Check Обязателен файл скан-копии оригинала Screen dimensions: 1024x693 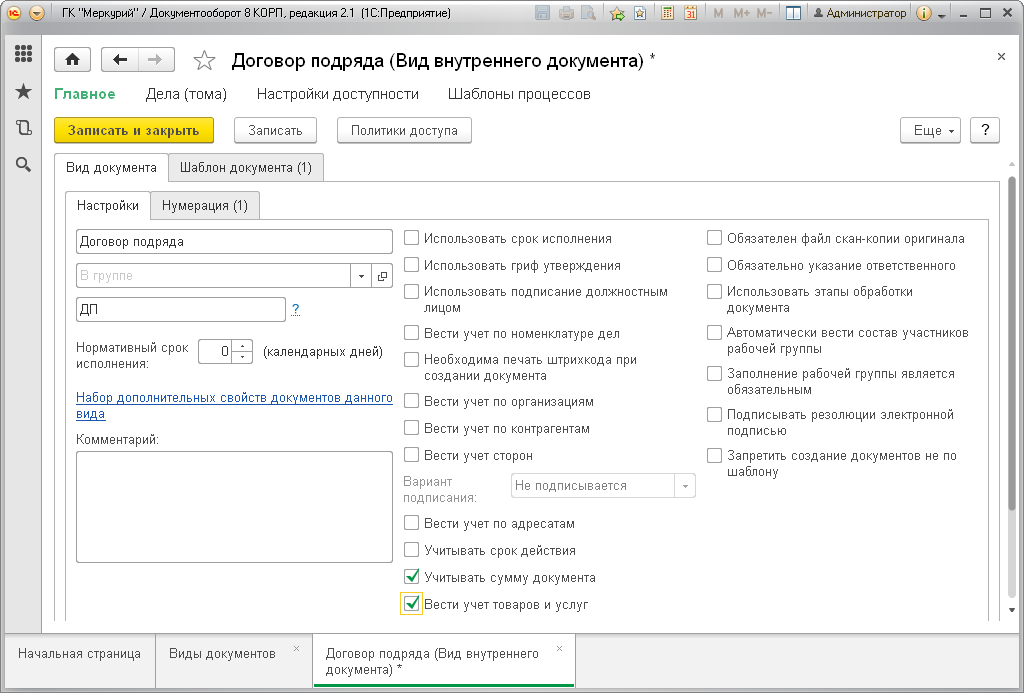click(714, 238)
